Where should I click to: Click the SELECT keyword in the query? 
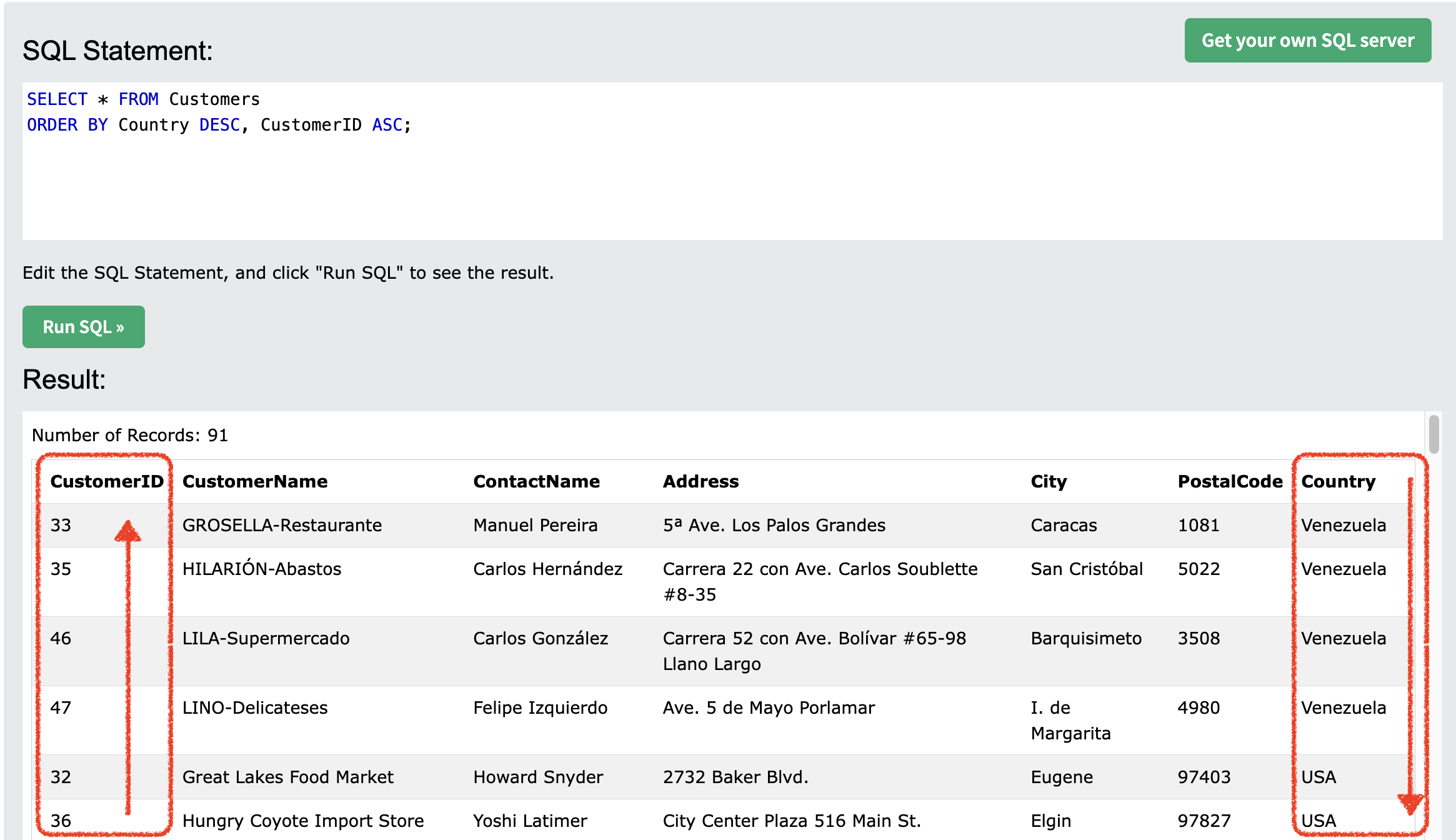tap(57, 99)
